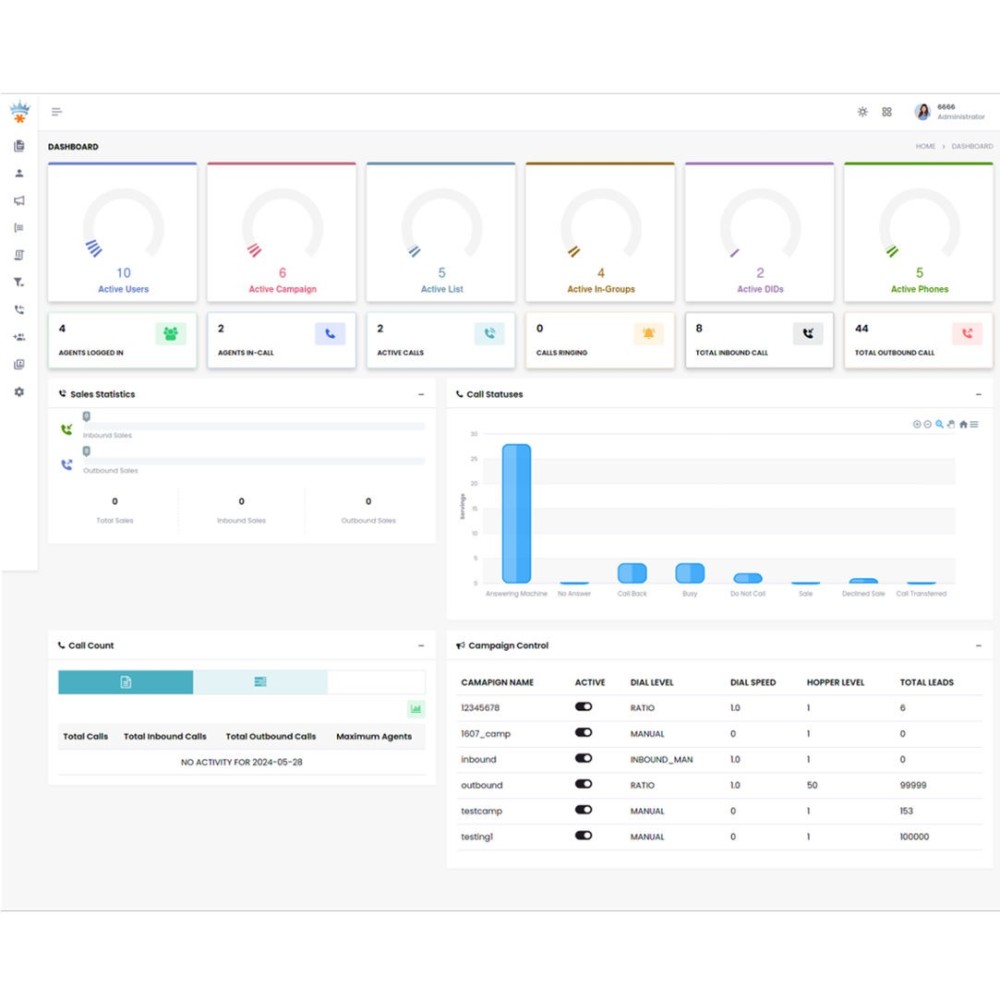The width and height of the screenshot is (1000, 1000).
Task: Click the green chart icon in Call Count
Action: [x=415, y=709]
